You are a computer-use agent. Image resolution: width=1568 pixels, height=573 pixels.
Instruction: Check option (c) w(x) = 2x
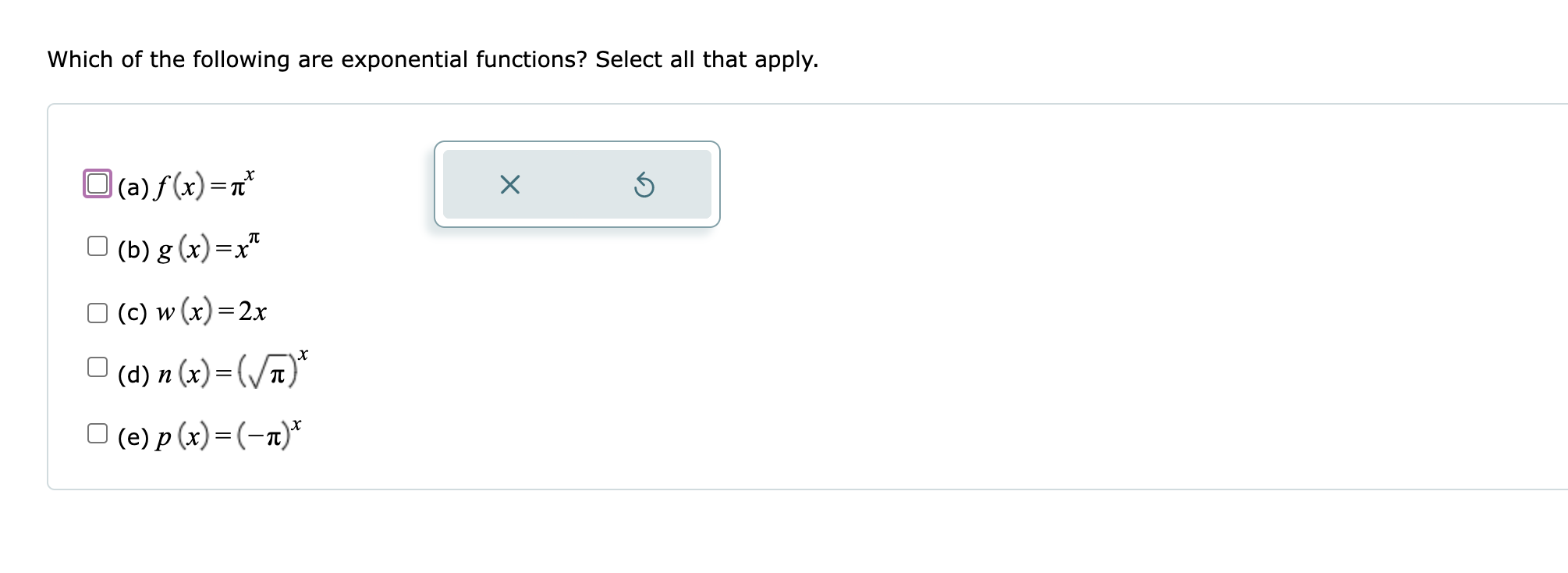click(96, 311)
